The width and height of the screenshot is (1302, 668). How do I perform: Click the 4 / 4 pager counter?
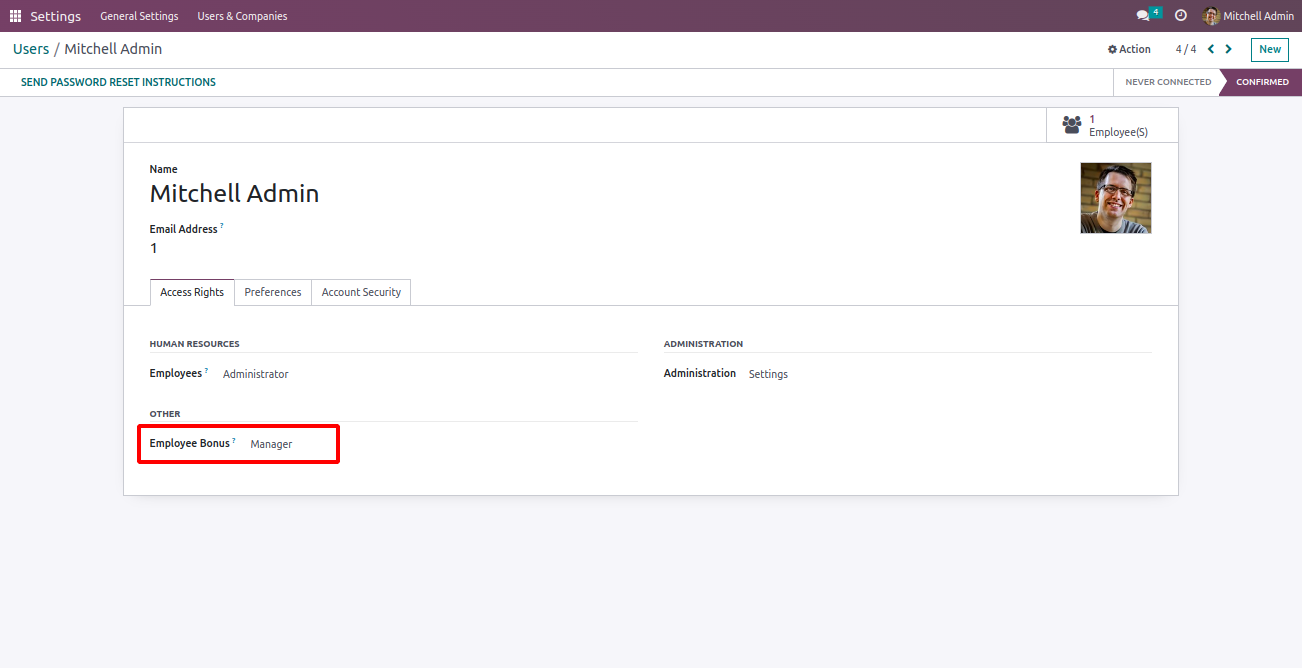click(1186, 49)
